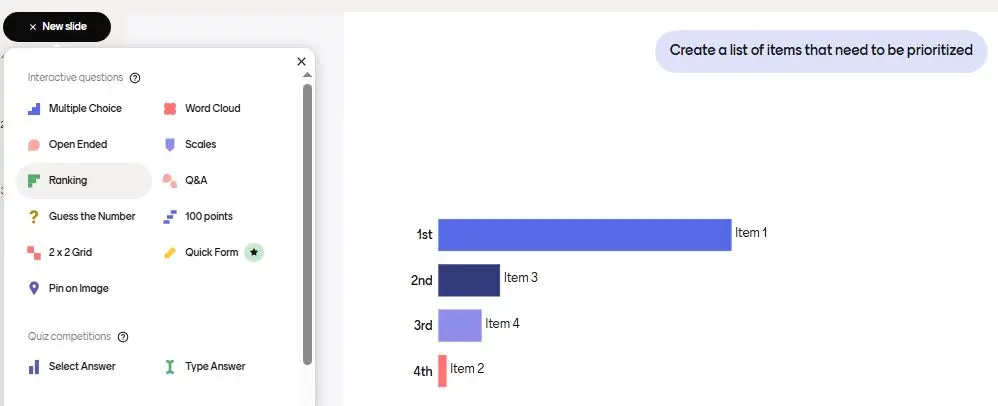998x406 pixels.
Task: Select the Guess the Number question mark icon
Action: click(x=34, y=217)
